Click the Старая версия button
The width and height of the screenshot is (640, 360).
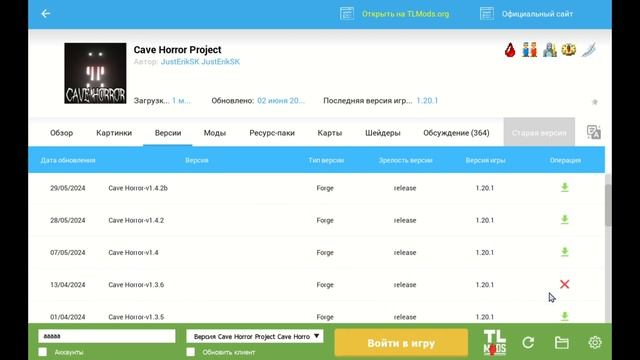point(539,132)
